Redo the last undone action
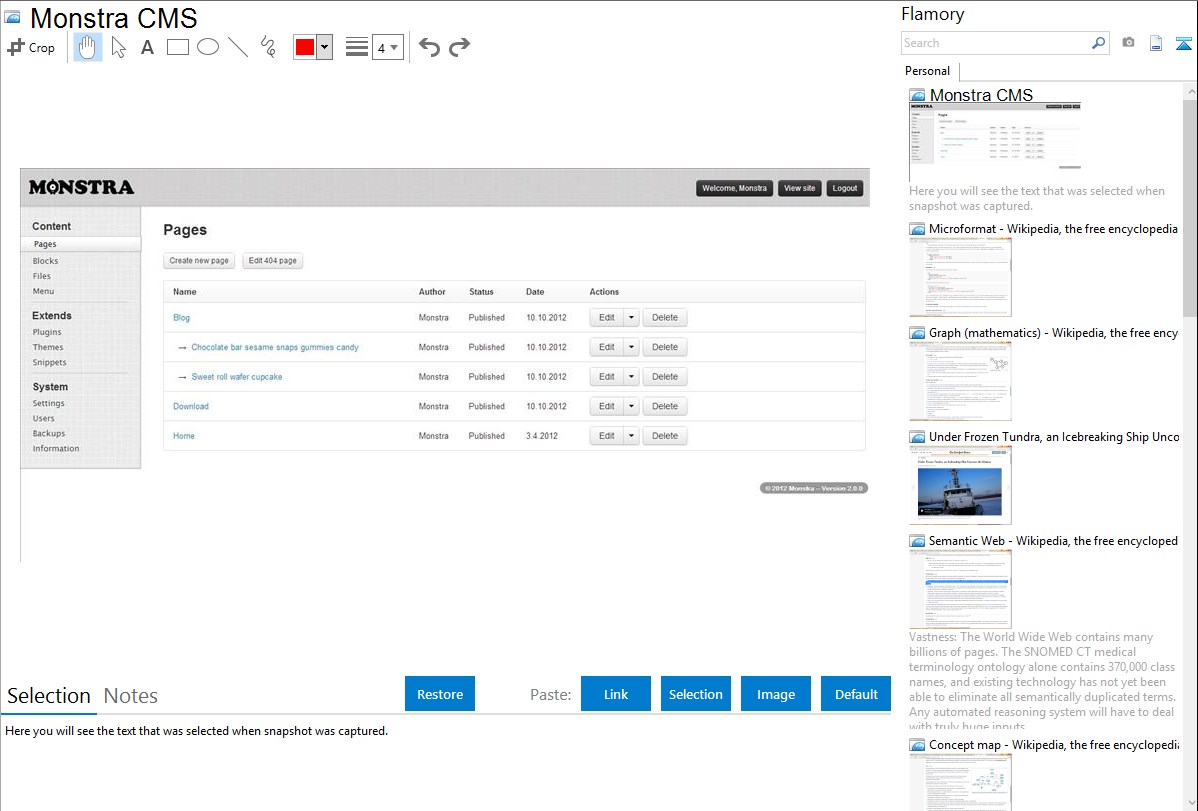 pyautogui.click(x=459, y=47)
